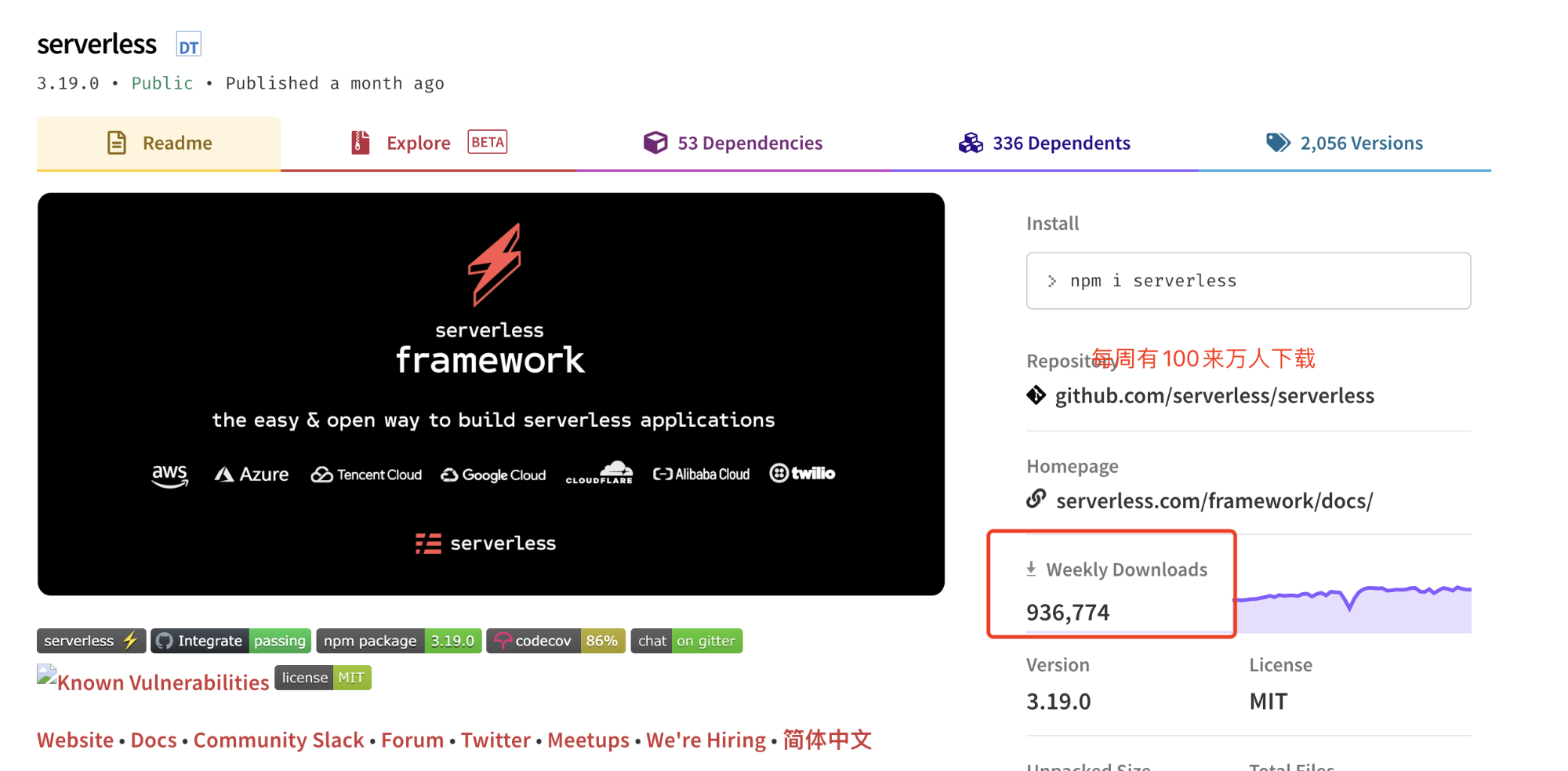Copy the npm i serverless install command
The height and width of the screenshot is (771, 1568).
(x=1248, y=281)
